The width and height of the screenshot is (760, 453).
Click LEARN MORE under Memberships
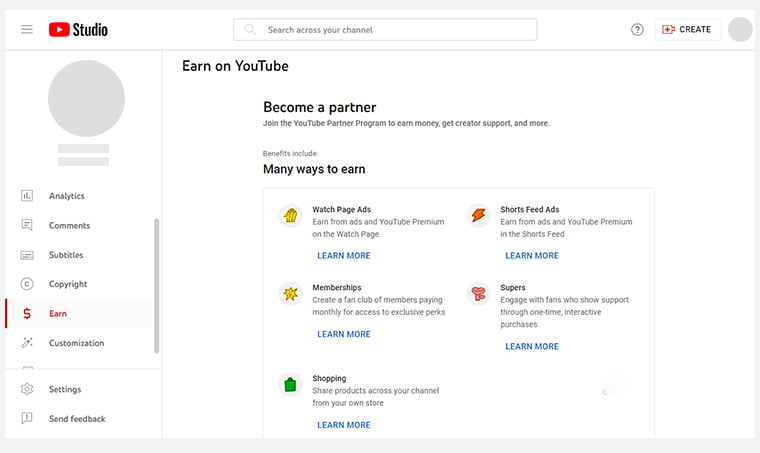(344, 334)
